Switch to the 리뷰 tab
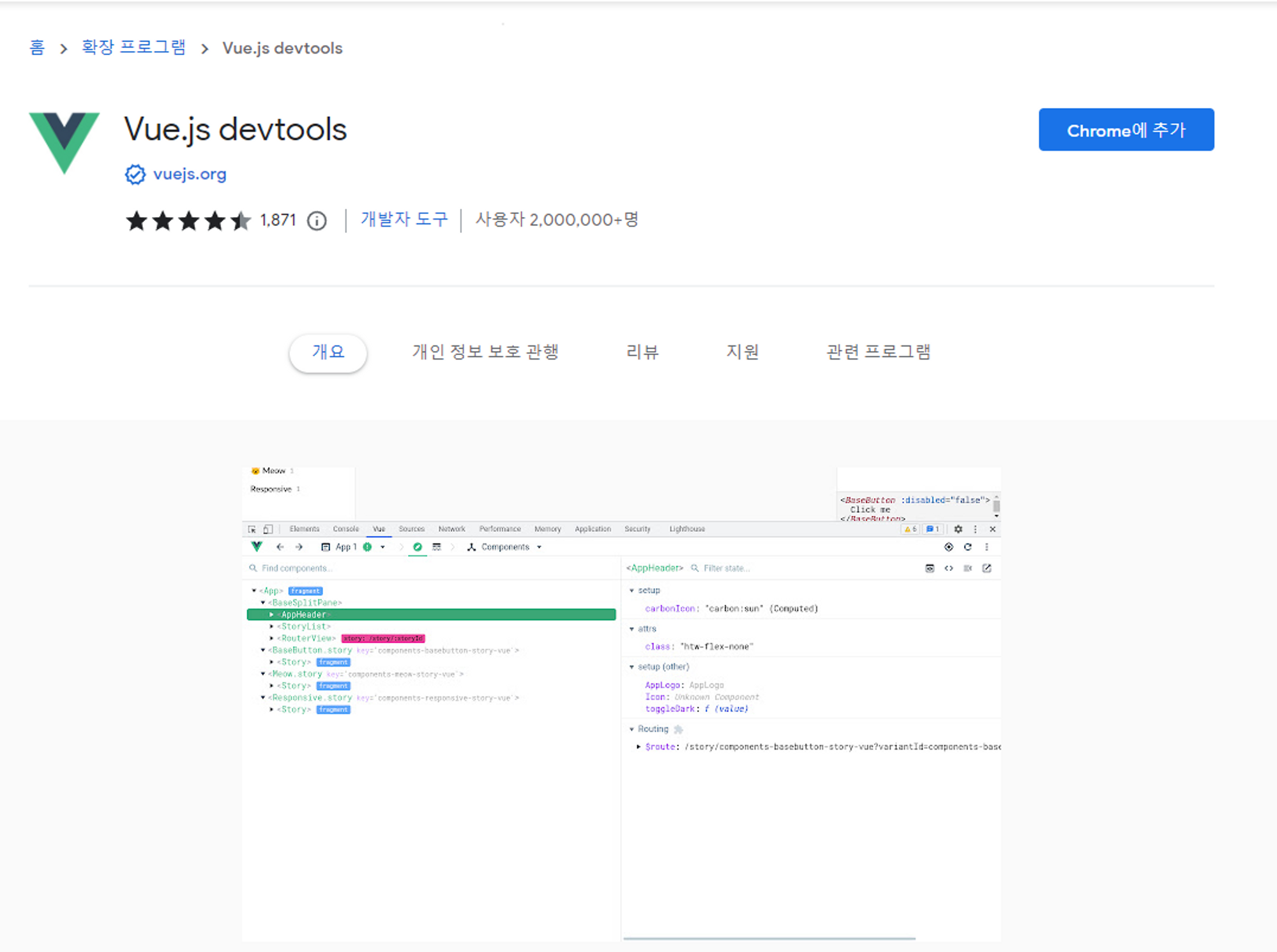This screenshot has width=1277, height=952. pyautogui.click(x=642, y=352)
